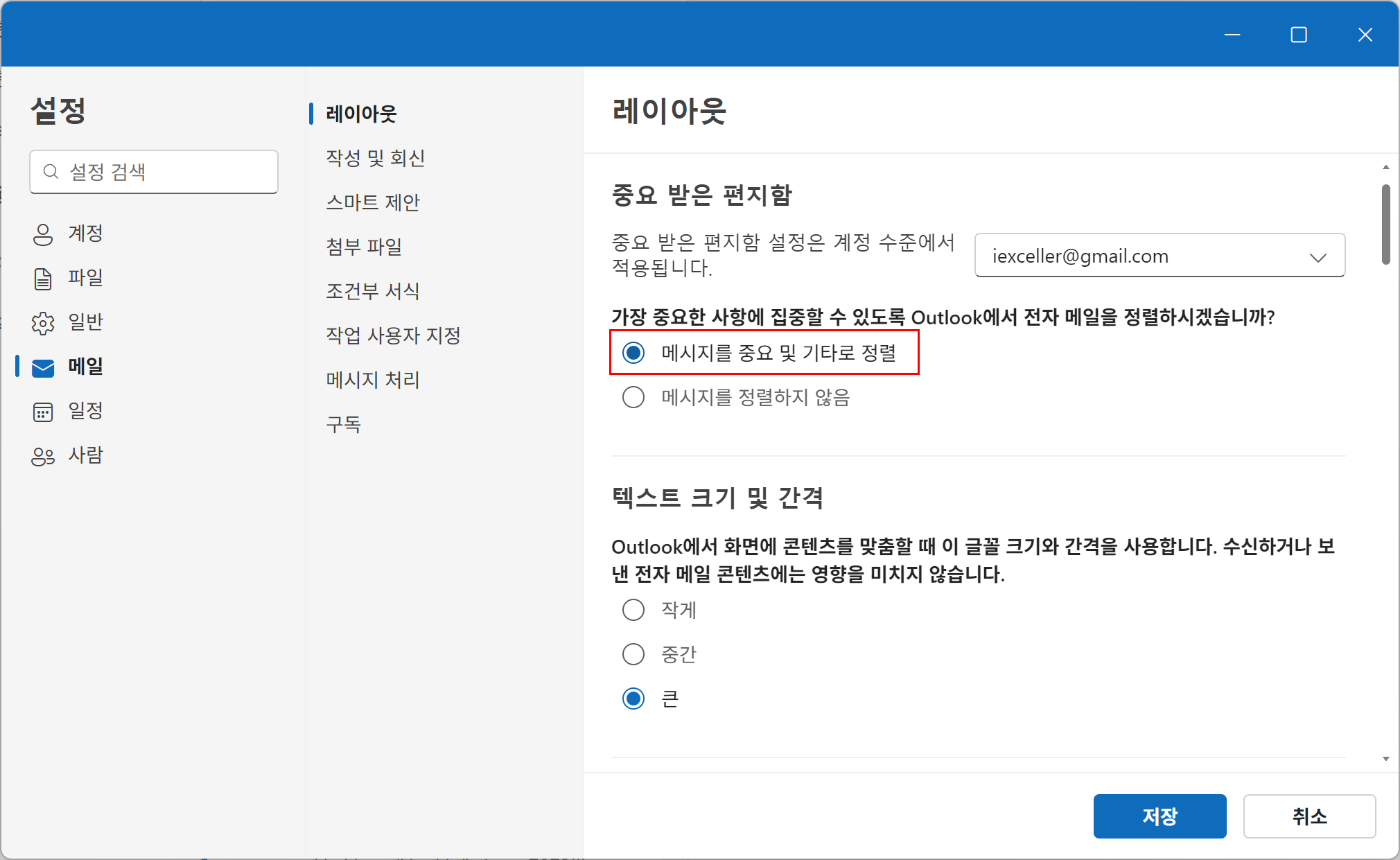Open 조건부 서식 settings
Viewport: 1400px width, 860px height.
pos(373,291)
